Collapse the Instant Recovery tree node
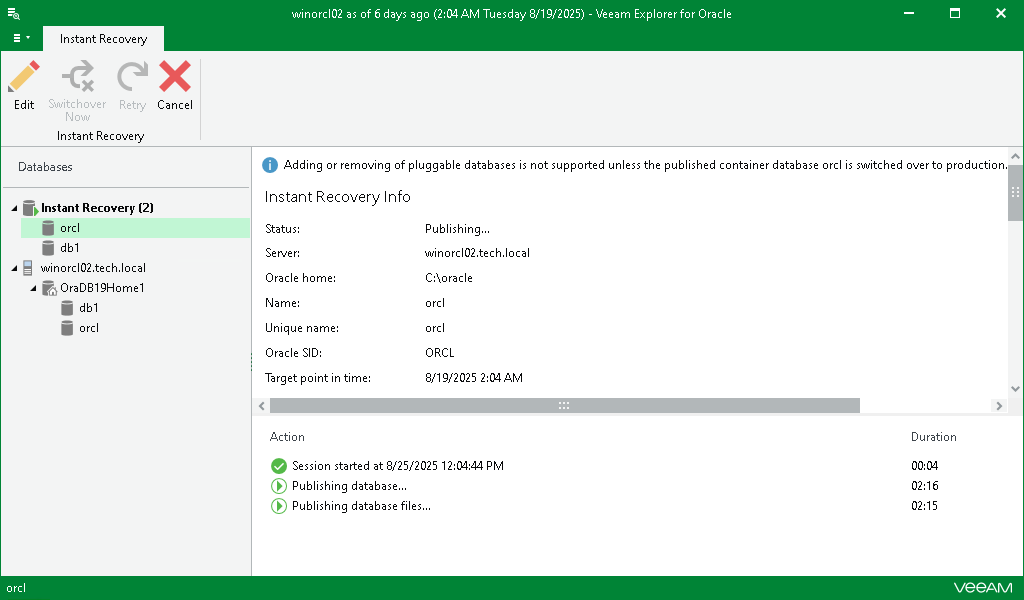This screenshot has height=600, width=1024. coord(14,208)
